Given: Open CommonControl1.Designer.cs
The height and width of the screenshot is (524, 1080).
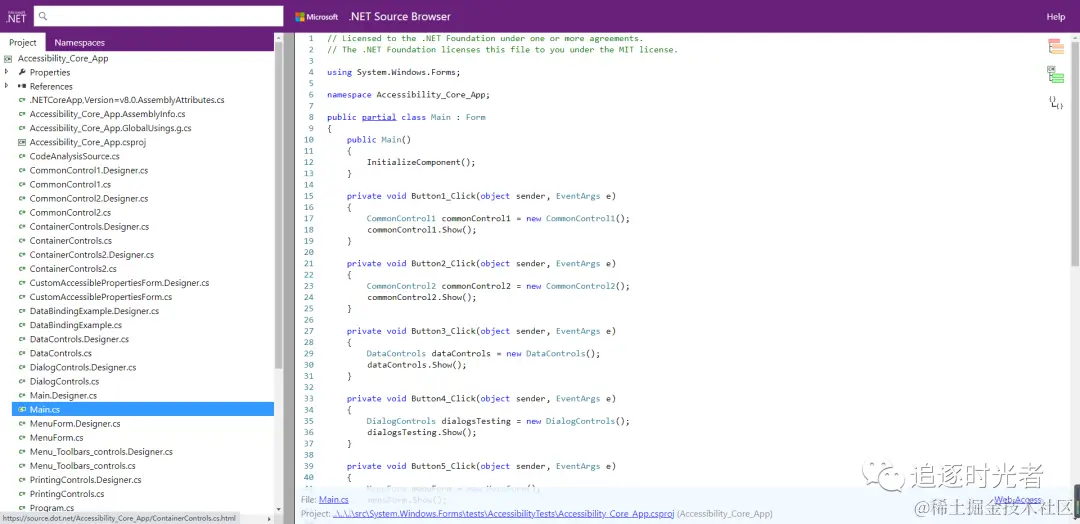Looking at the screenshot, I should click(89, 170).
